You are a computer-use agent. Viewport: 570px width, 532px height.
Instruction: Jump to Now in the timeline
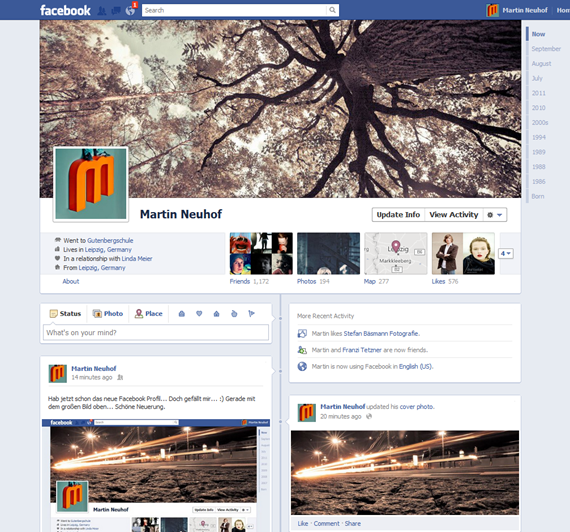point(538,34)
